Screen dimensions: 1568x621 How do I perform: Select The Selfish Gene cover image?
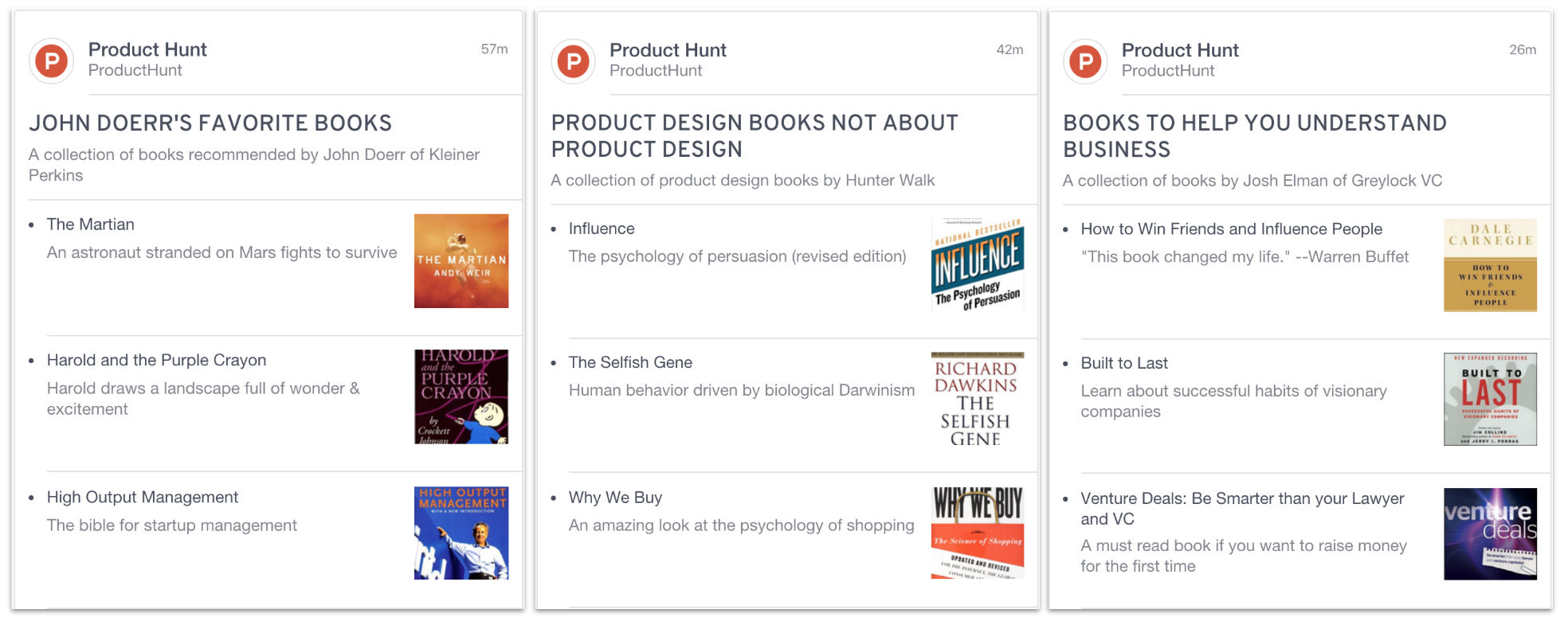point(978,400)
